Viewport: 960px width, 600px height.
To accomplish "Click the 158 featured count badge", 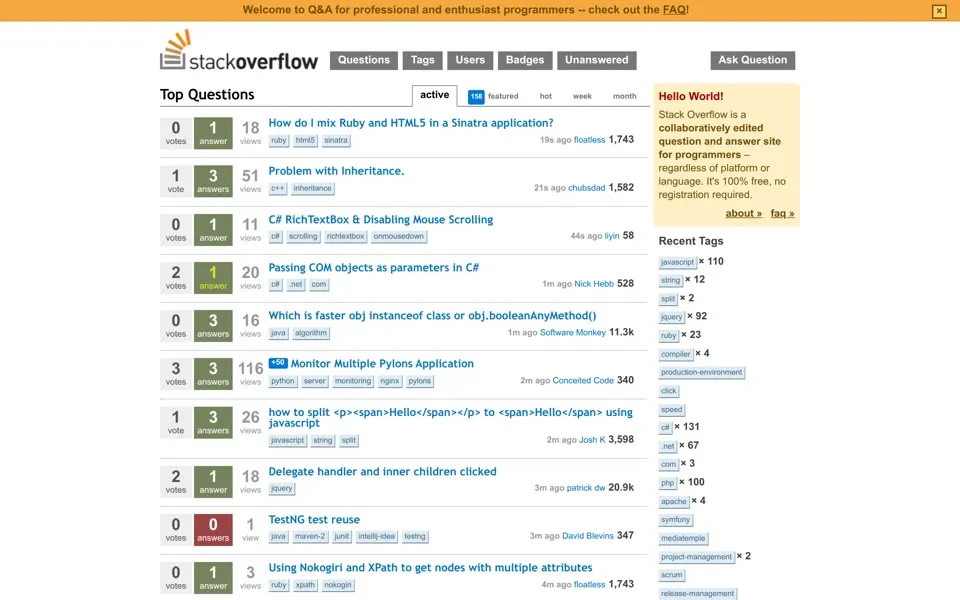I will (x=476, y=96).
